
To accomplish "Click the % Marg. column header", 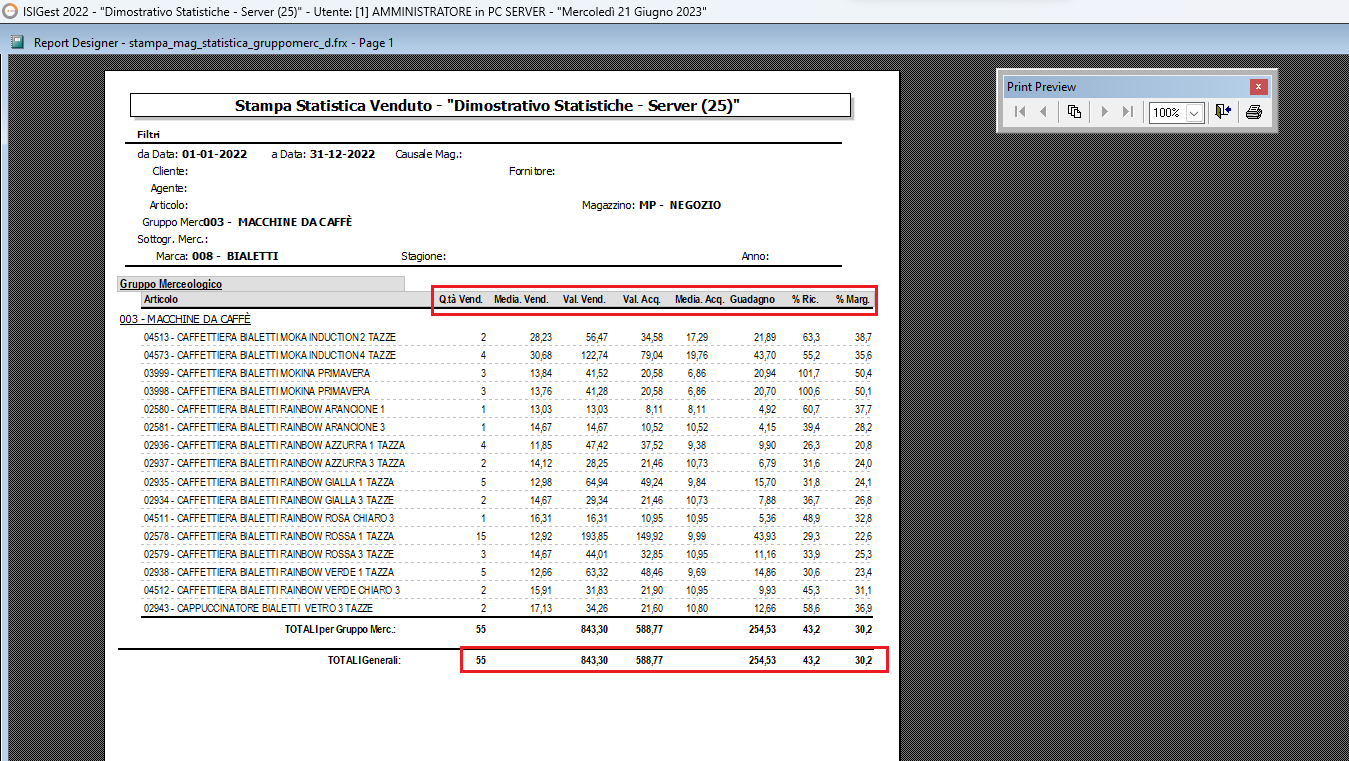I will point(853,299).
